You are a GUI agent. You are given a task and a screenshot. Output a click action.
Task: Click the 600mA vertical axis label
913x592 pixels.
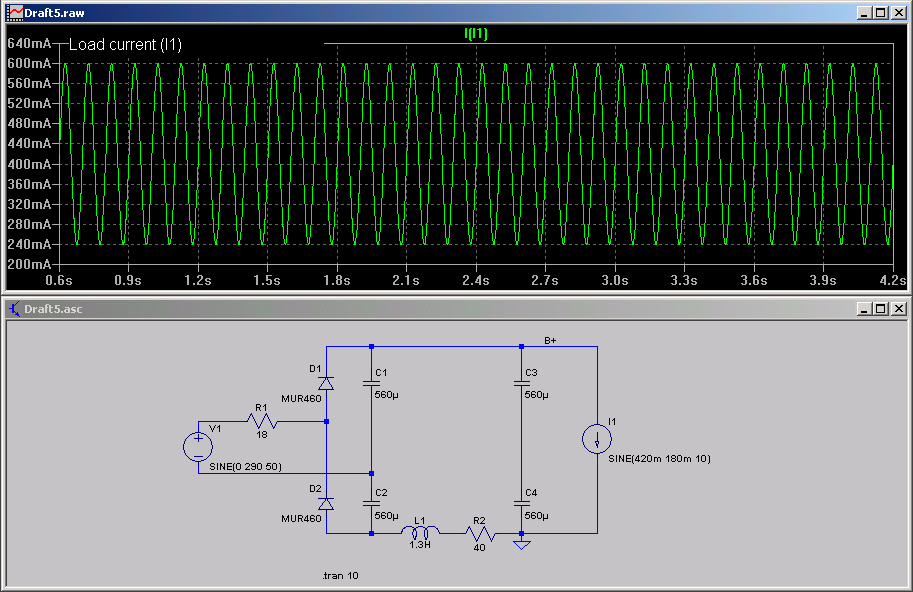coord(29,63)
